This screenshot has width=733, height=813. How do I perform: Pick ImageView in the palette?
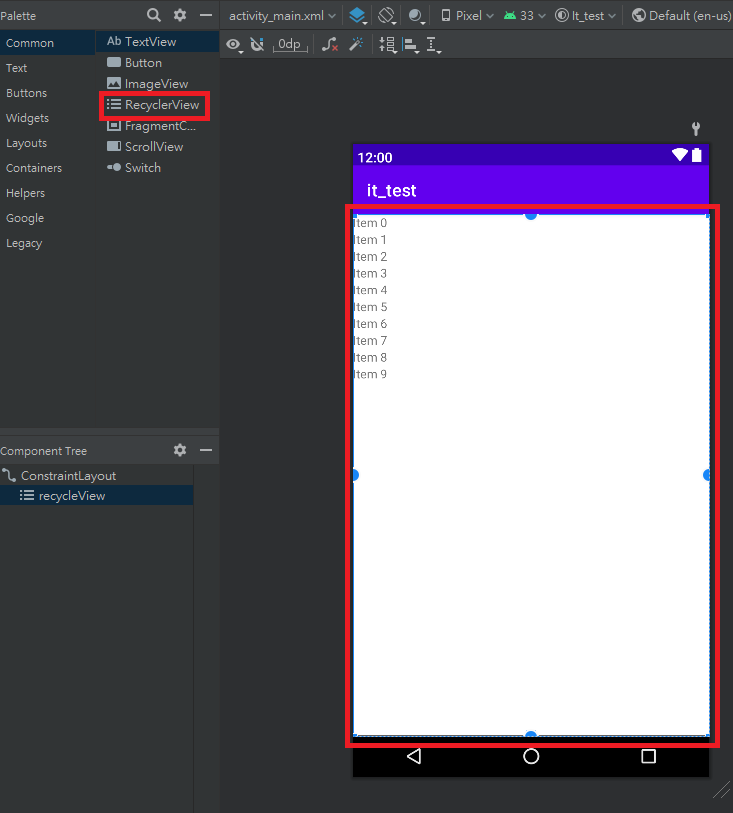coord(158,84)
